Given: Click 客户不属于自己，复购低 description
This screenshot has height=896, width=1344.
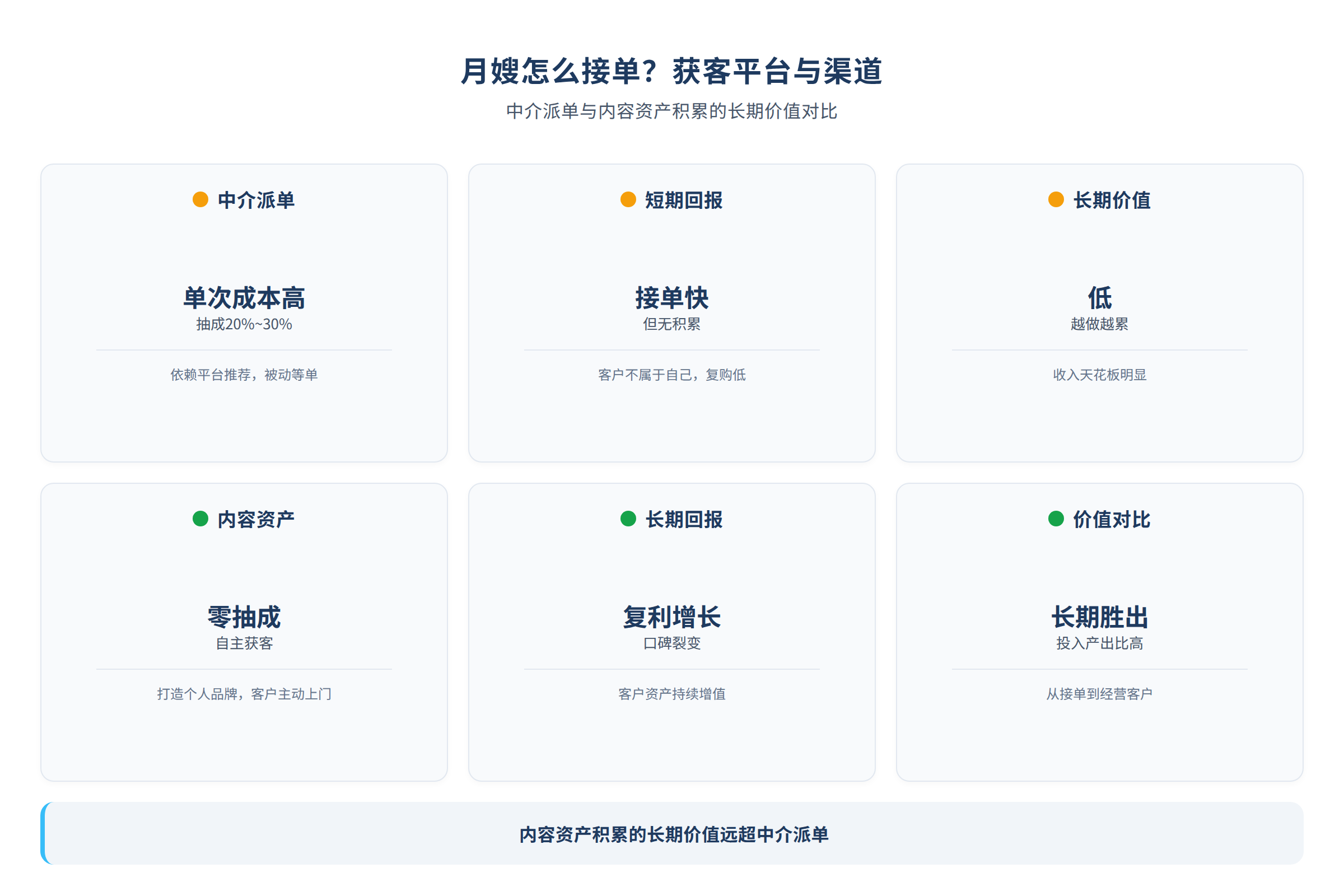Looking at the screenshot, I should pos(672,375).
